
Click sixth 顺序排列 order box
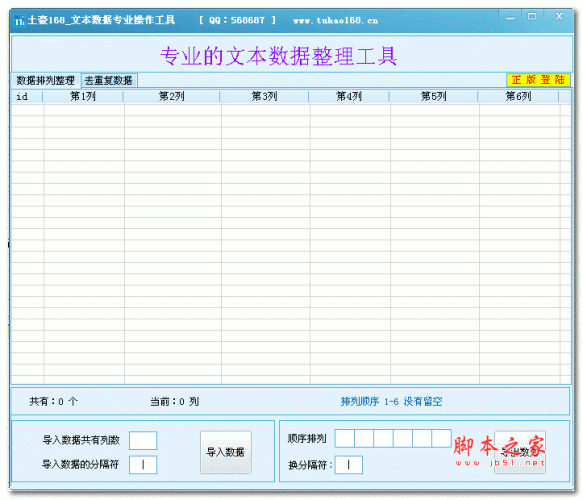(442, 438)
